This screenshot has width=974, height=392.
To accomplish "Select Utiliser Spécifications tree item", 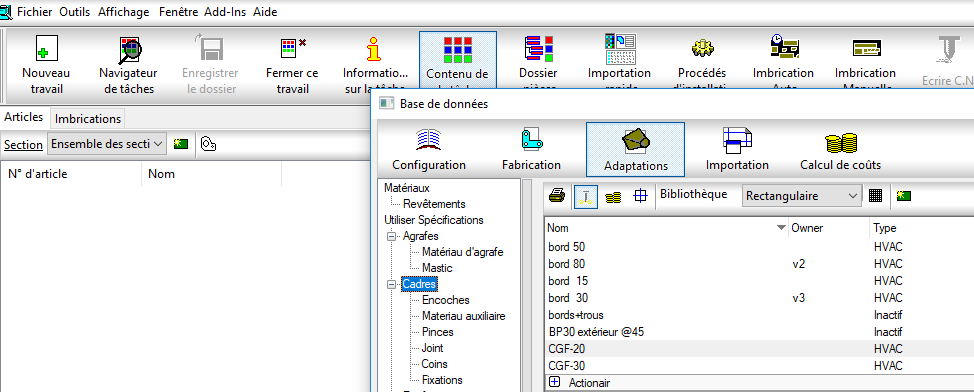I will [434, 220].
